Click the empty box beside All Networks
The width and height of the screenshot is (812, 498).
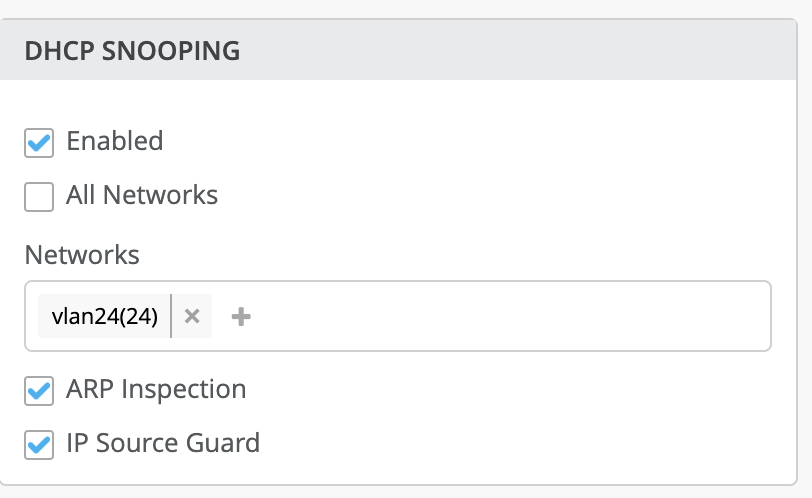(x=39, y=196)
